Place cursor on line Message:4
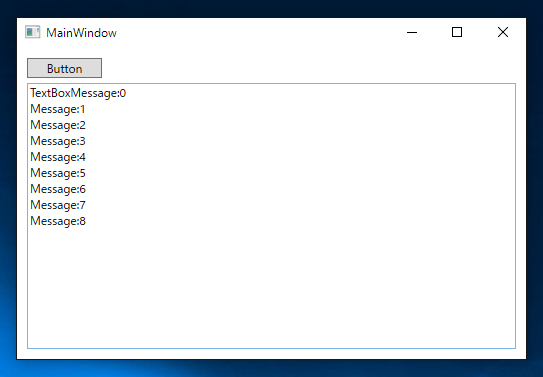Screen dimensions: 543x377 [x=58, y=157]
